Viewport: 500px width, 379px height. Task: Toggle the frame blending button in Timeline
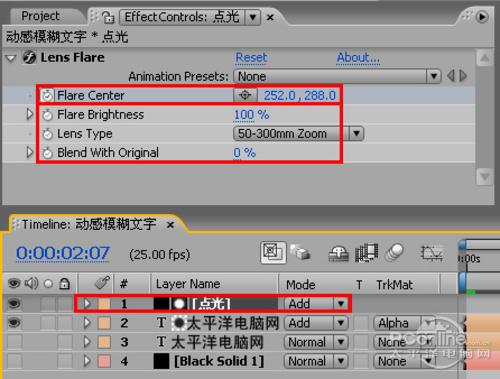(x=366, y=253)
